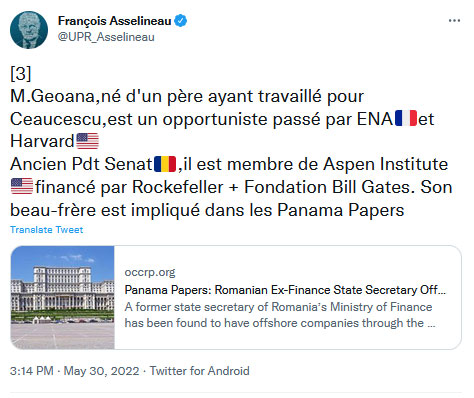Click the US flag emoji after Harvard
474x398 pixels.
click(x=88, y=141)
